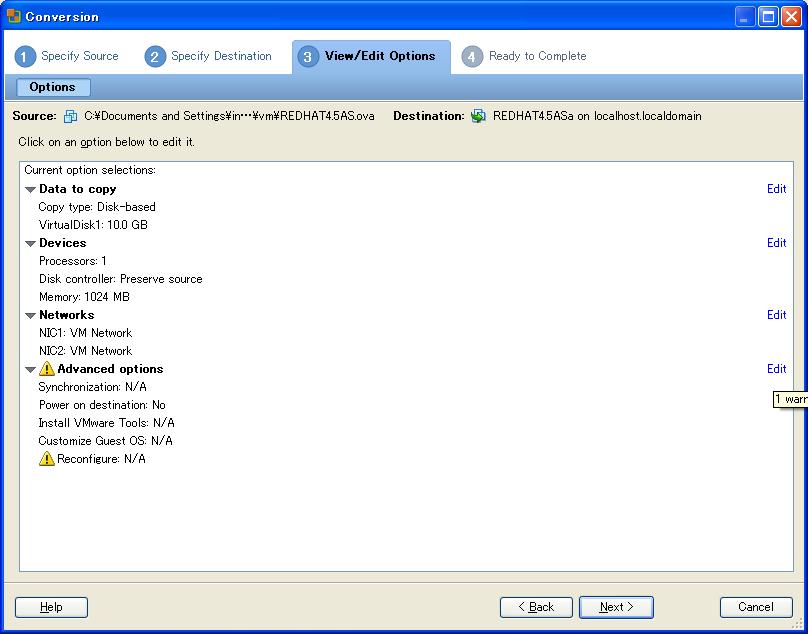The image size is (808, 634).
Task: Click the warning tooltip at right edge
Action: click(790, 399)
